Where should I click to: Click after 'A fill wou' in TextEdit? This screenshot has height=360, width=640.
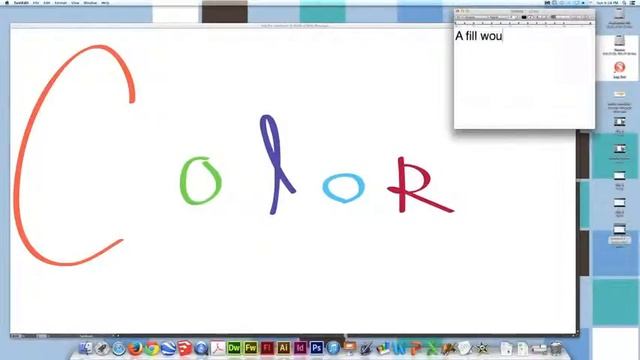(x=503, y=36)
